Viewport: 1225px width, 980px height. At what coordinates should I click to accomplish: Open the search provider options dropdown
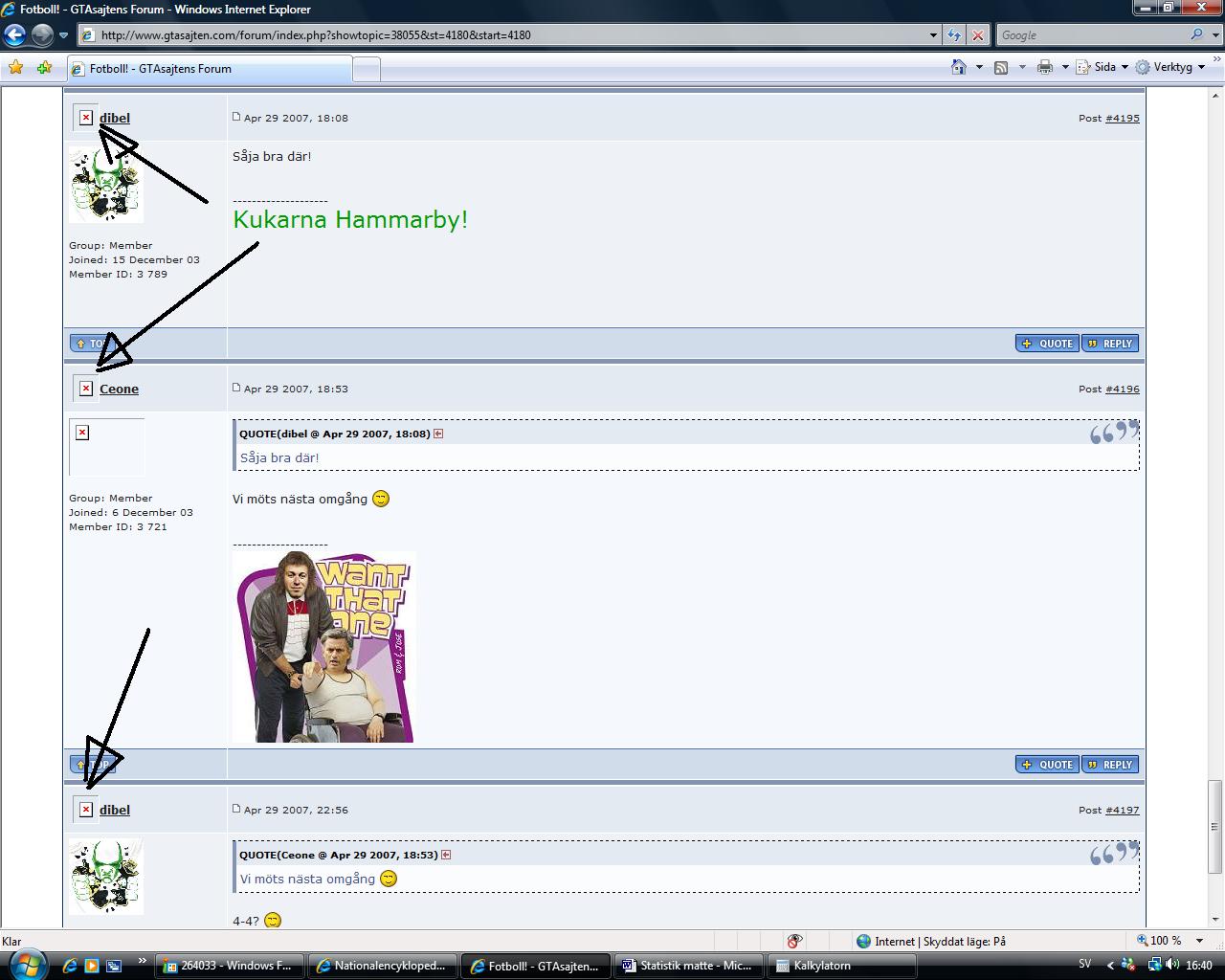click(x=1214, y=35)
